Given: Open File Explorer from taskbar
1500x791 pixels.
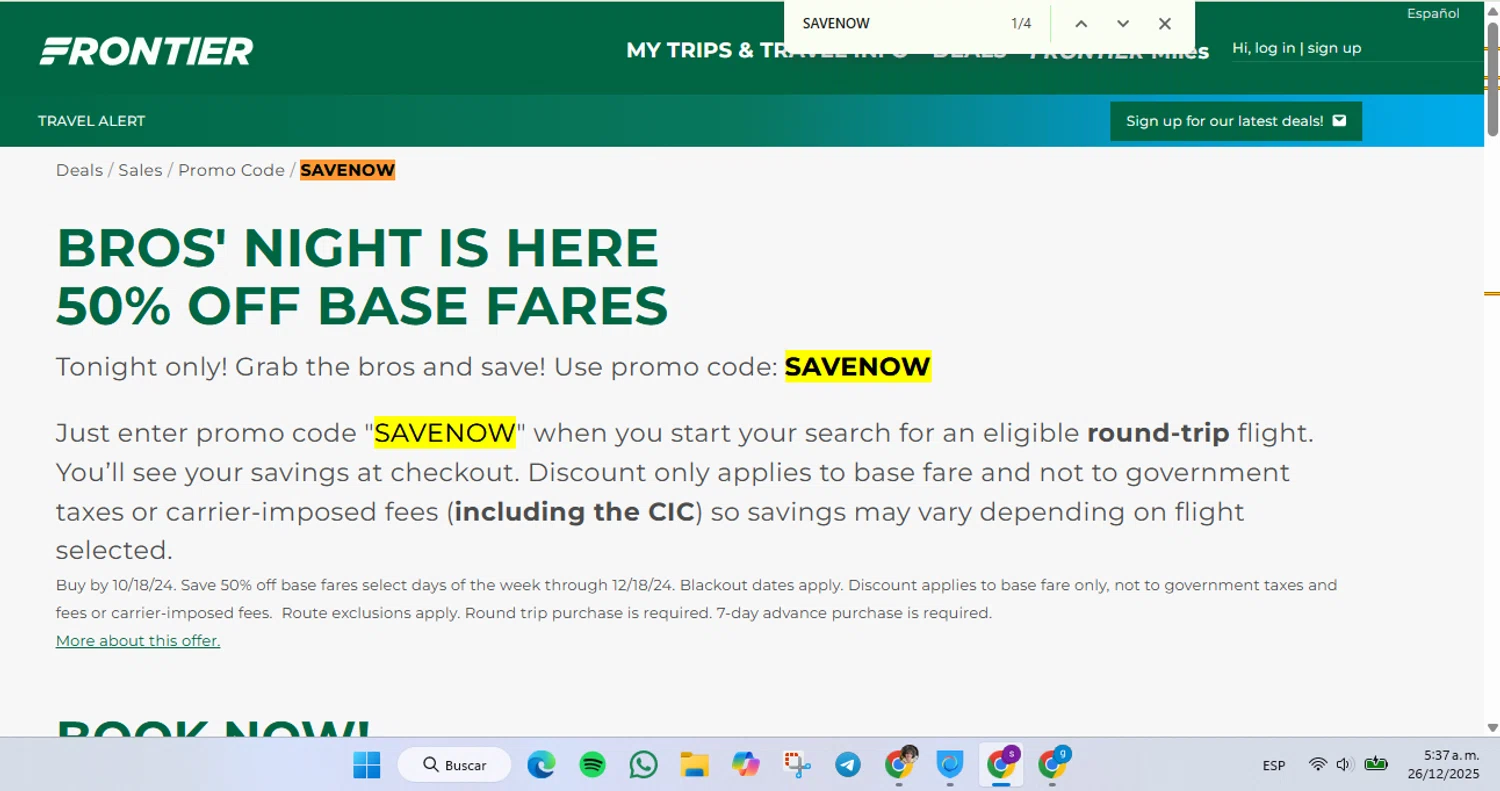Looking at the screenshot, I should click(695, 765).
